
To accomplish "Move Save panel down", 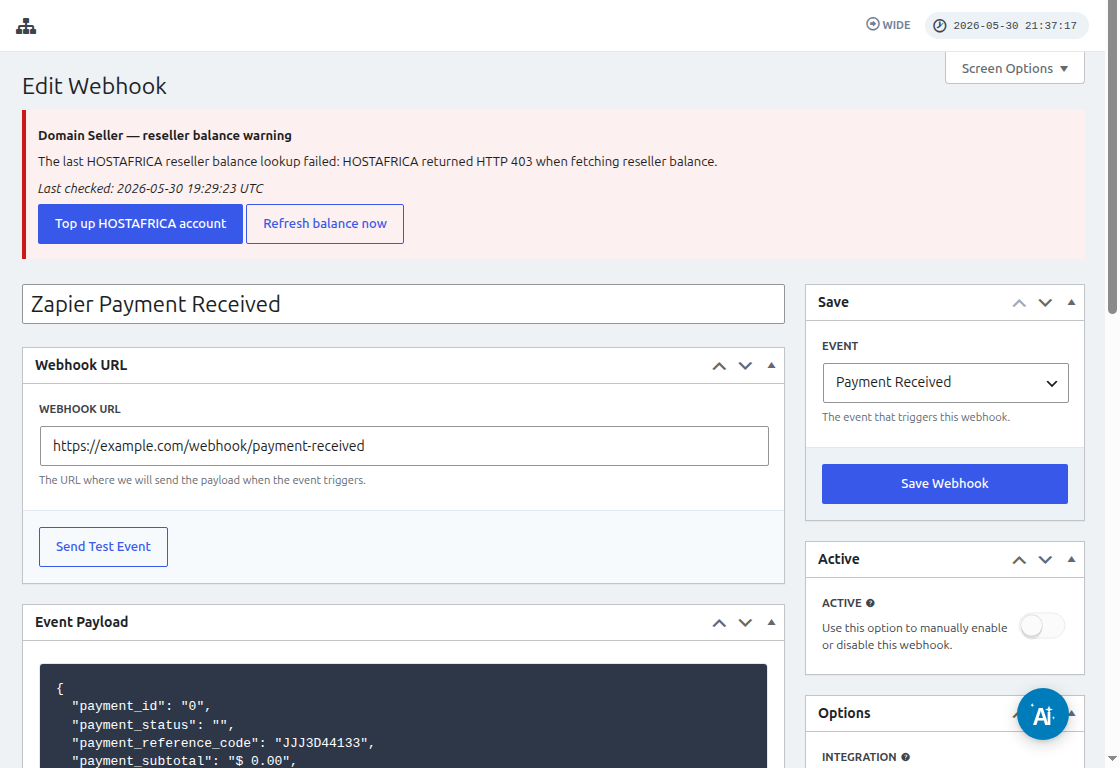I will [x=1045, y=303].
